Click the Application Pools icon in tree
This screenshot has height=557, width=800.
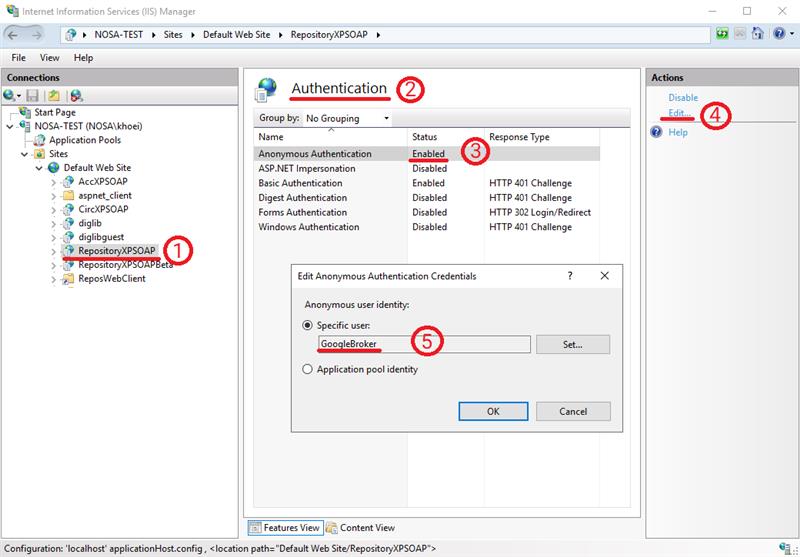[40, 140]
